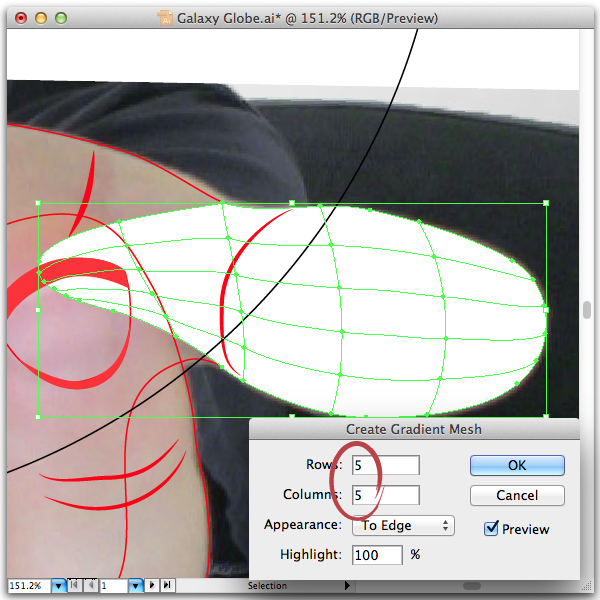Toggle the Preview checkbox
The width and height of the screenshot is (600, 600).
(491, 528)
